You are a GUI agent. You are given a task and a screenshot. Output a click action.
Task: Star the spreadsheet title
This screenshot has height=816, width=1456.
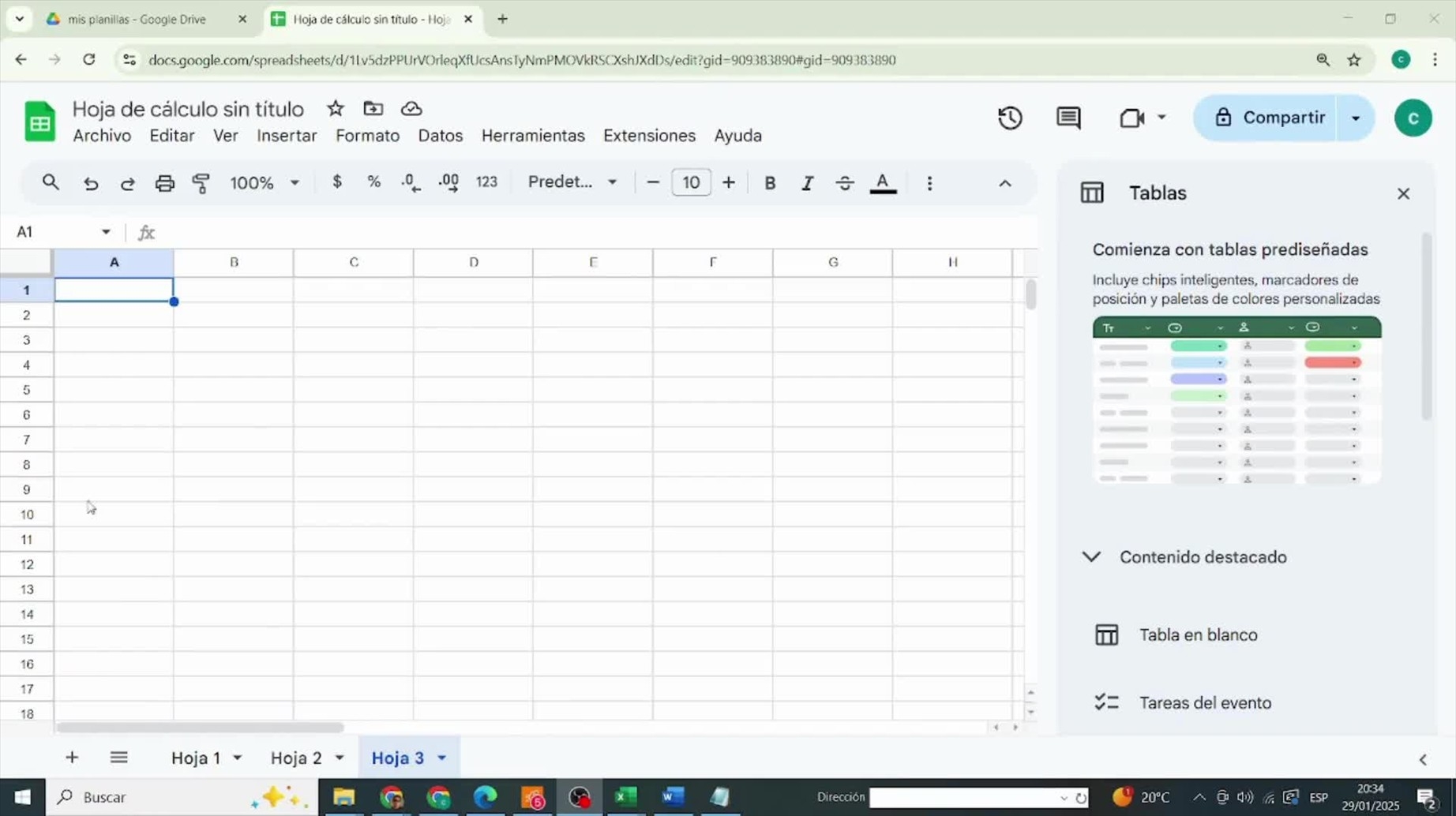336,109
